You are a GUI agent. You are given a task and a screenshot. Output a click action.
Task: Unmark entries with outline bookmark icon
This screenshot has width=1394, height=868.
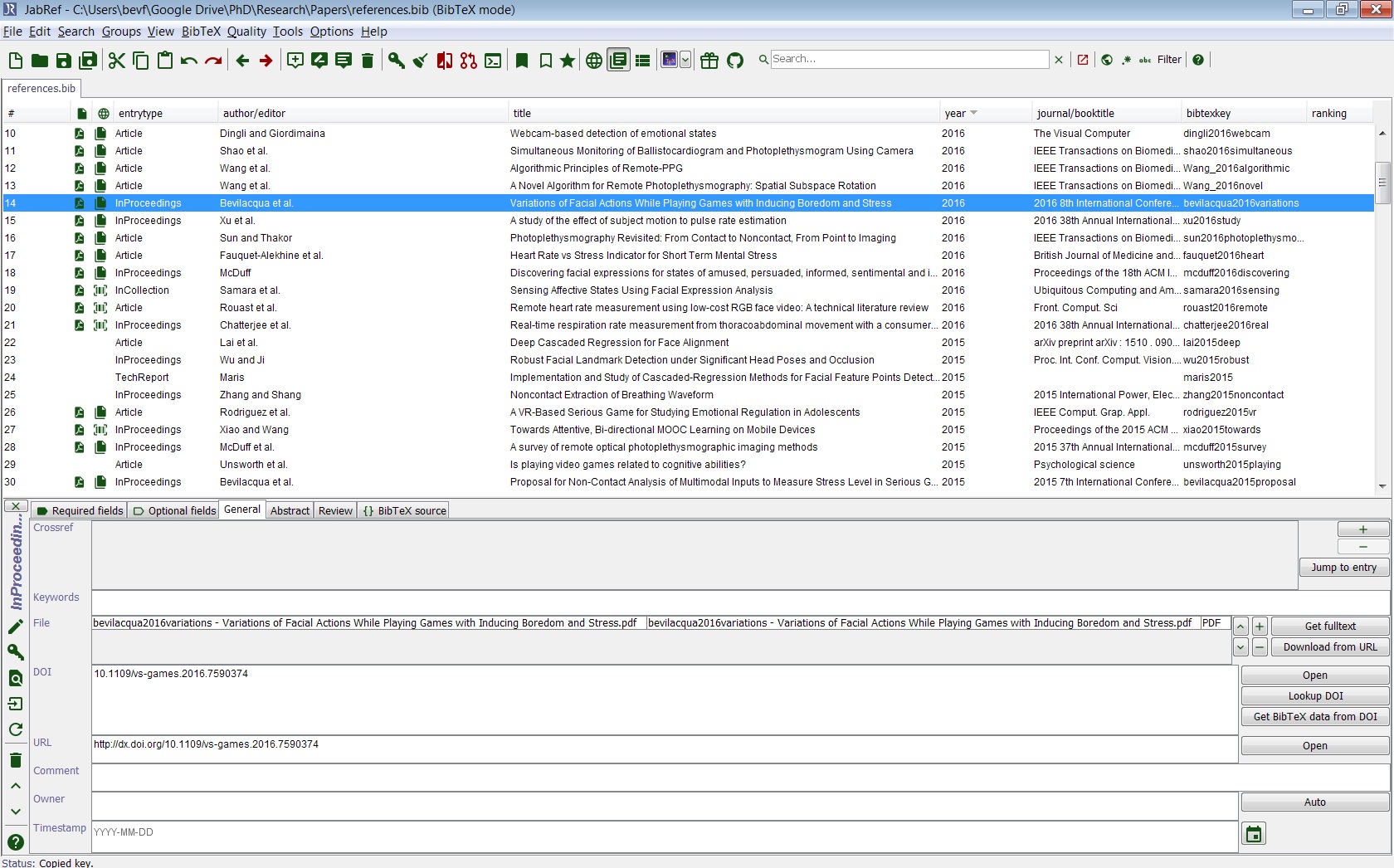coord(545,61)
